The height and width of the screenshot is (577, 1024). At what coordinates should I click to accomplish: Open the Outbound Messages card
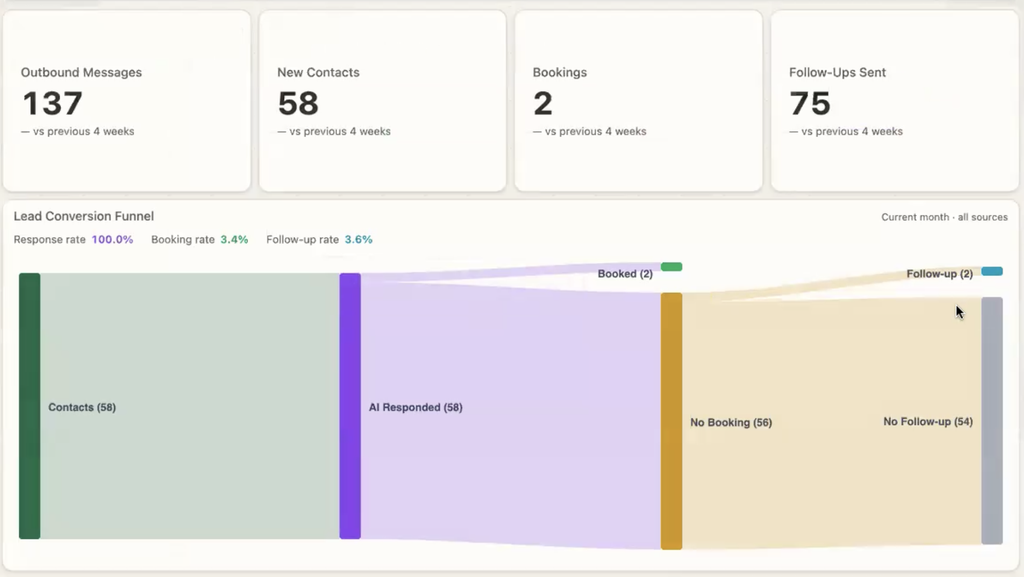127,101
